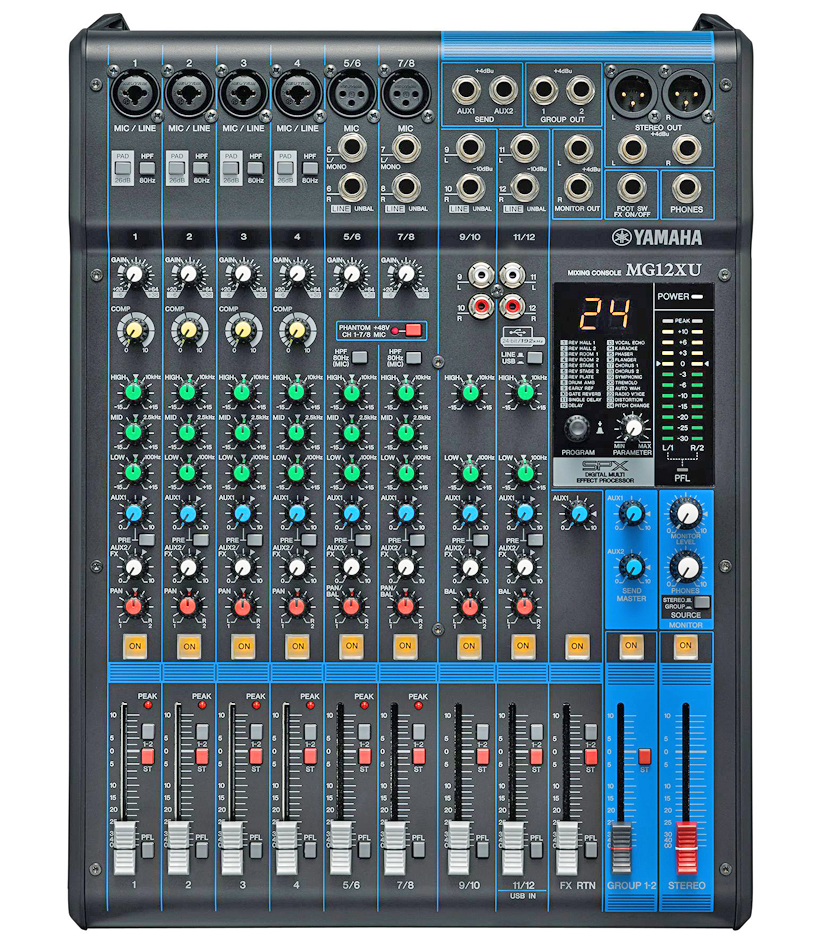Toggle the STEREO/GROUP monitor source switch
Image resolution: width=820 pixels, height=948 pixels.
pyautogui.click(x=701, y=602)
